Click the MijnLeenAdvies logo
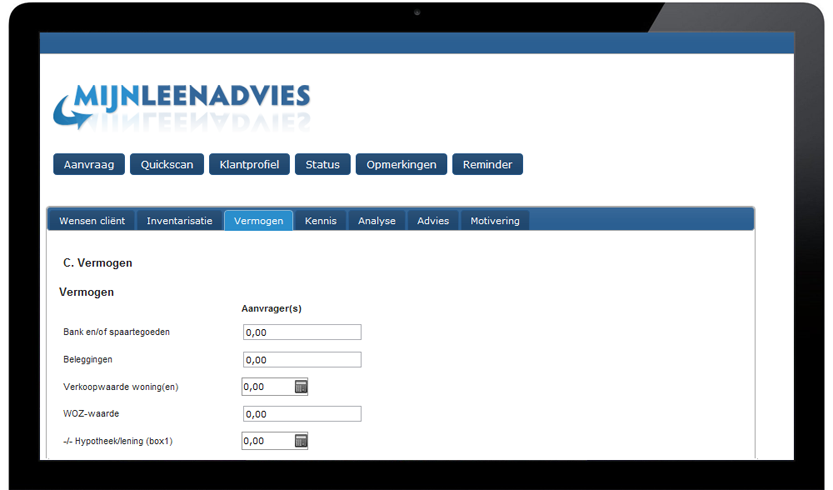The height and width of the screenshot is (490, 833). coord(181,104)
